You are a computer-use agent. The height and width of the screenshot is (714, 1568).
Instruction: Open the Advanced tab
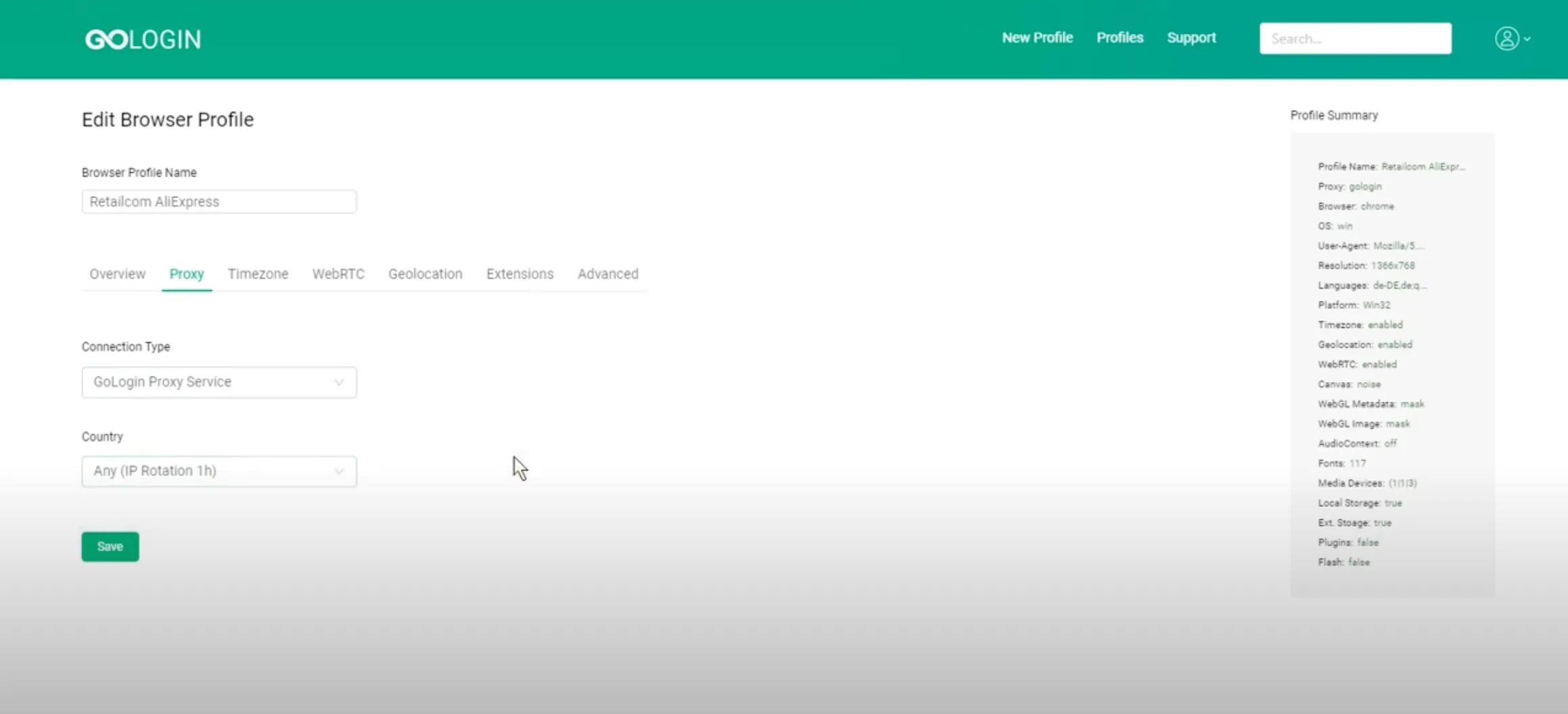pos(607,274)
